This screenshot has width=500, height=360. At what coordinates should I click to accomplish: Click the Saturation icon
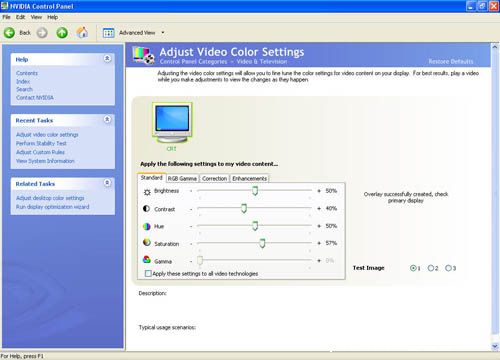pos(147,242)
